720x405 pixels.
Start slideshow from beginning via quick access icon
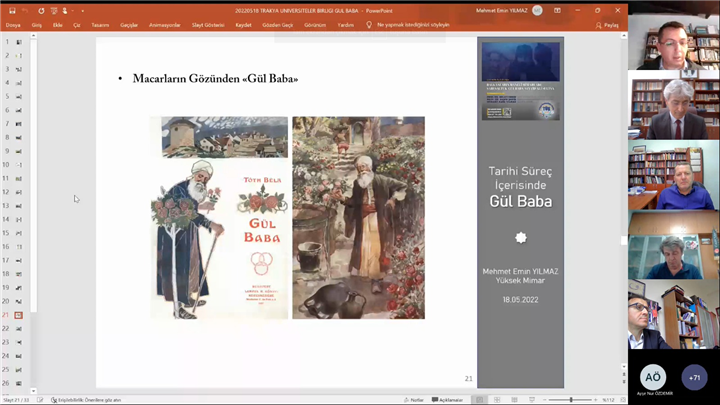[x=54, y=11]
